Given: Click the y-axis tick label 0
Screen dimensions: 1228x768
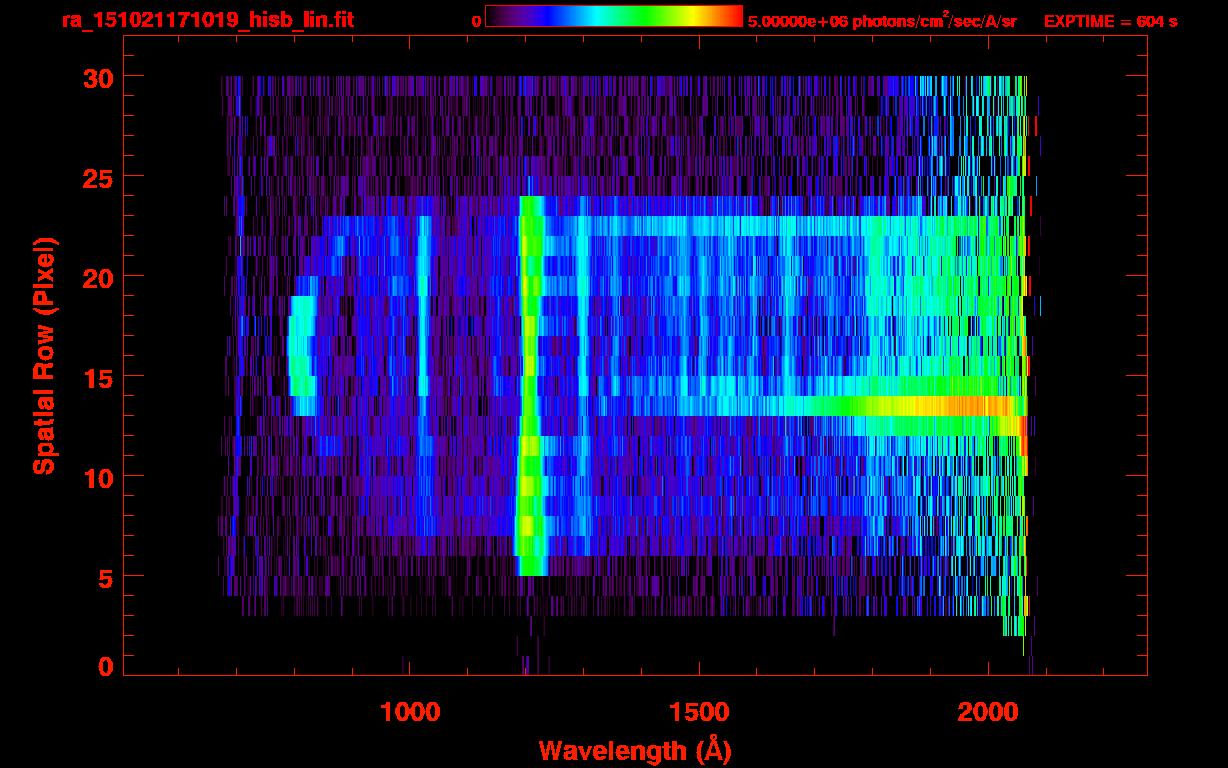Looking at the screenshot, I should 106,666.
